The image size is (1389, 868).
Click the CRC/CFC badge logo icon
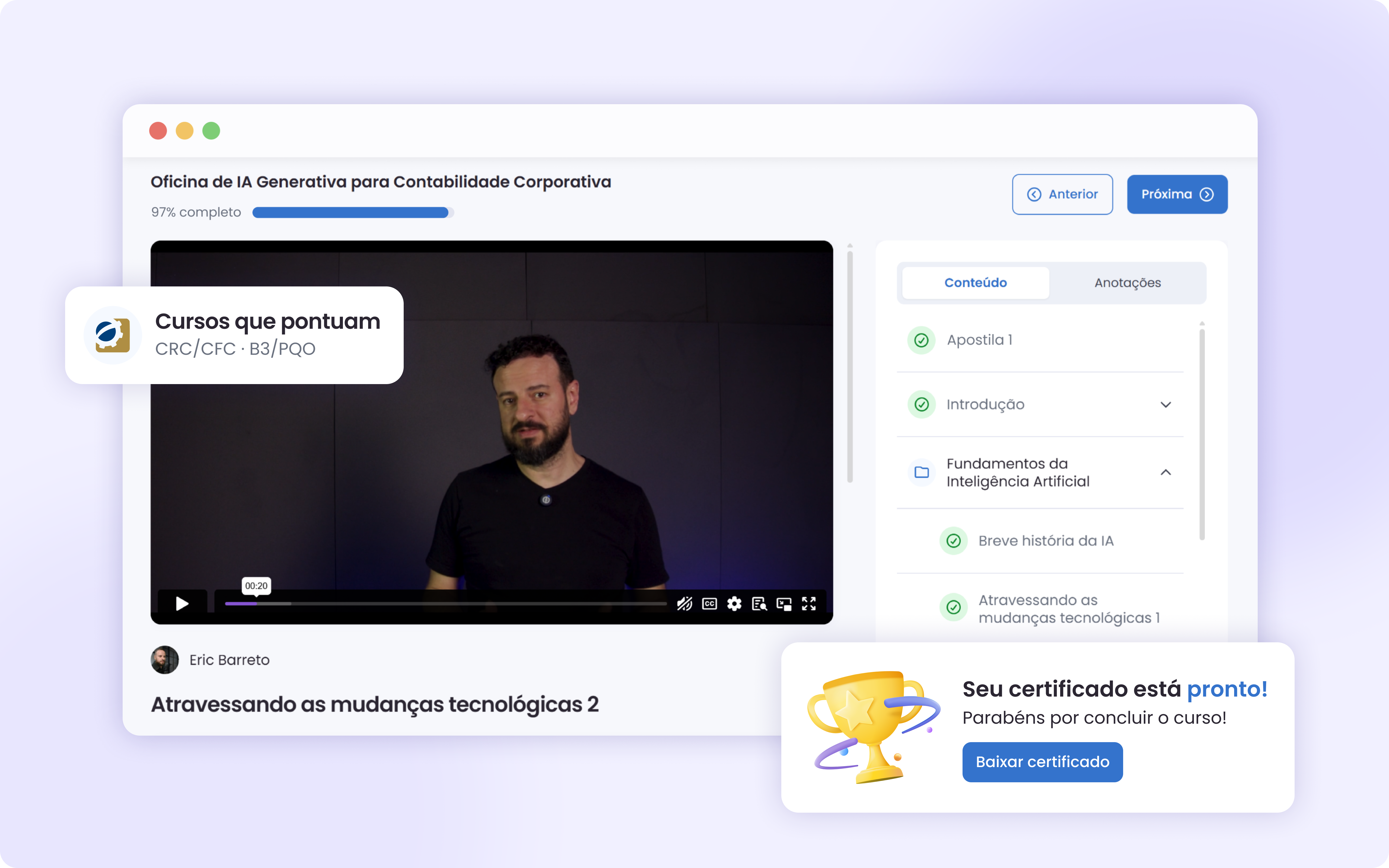point(113,335)
